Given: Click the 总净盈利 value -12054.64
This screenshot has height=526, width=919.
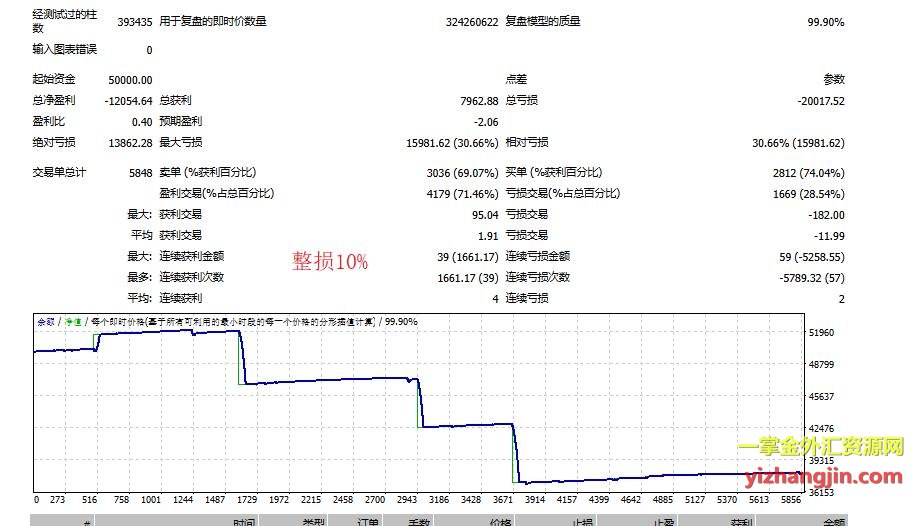Looking at the screenshot, I should pyautogui.click(x=128, y=100).
